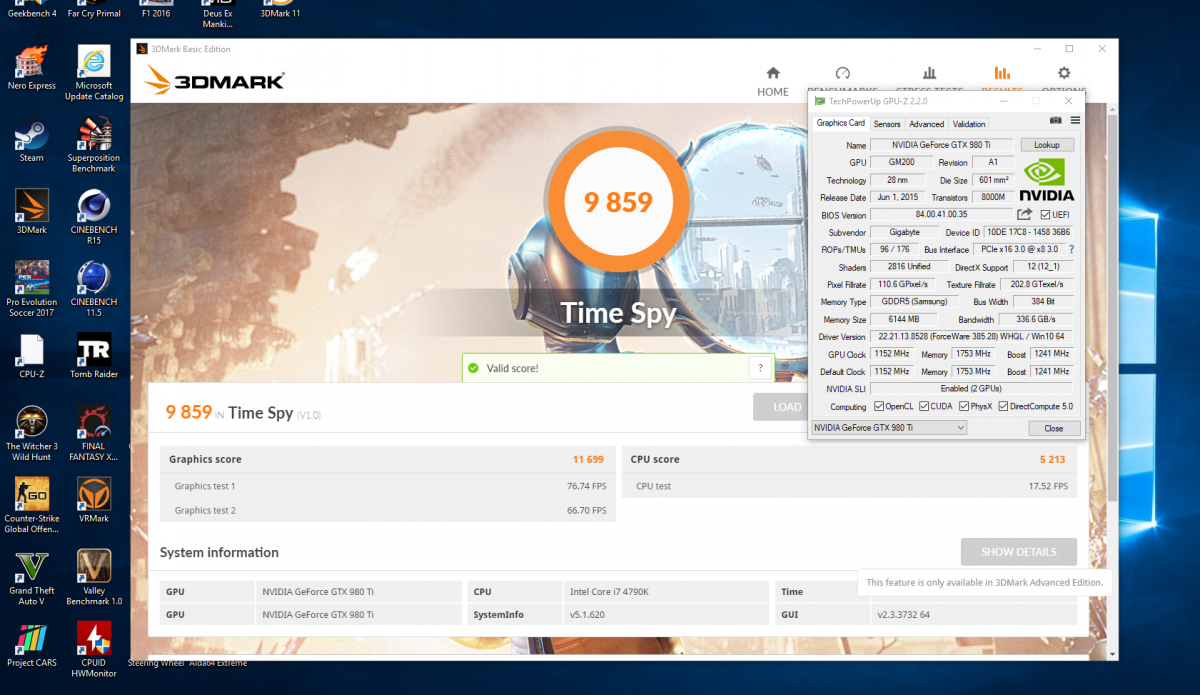Click the Close button in GPU-Z
This screenshot has height=695, width=1200.
pos(1054,428)
